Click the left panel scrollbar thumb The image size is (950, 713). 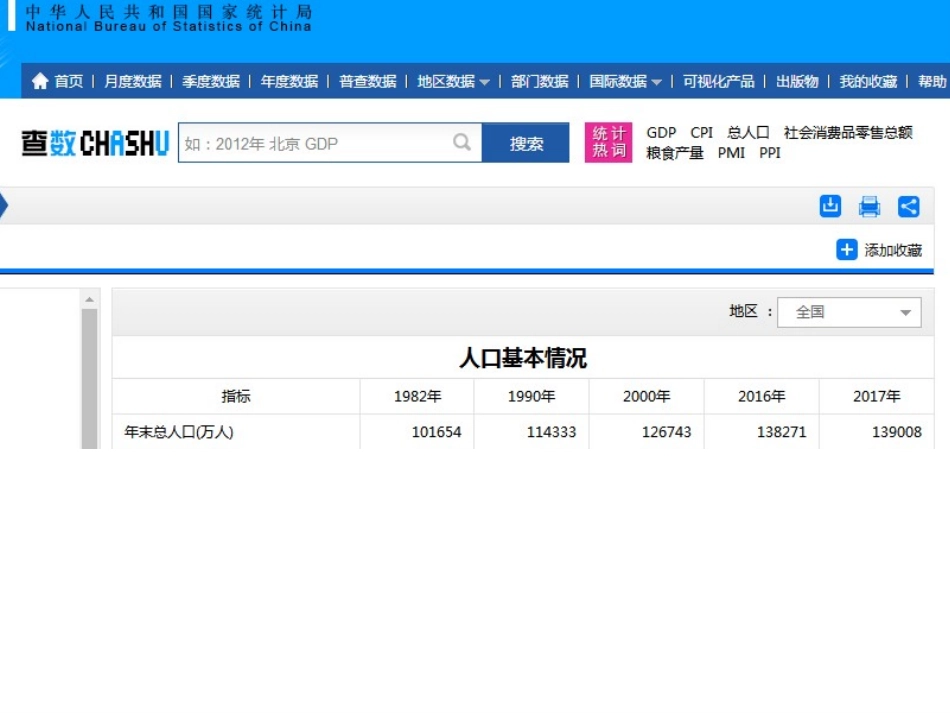tap(90, 379)
